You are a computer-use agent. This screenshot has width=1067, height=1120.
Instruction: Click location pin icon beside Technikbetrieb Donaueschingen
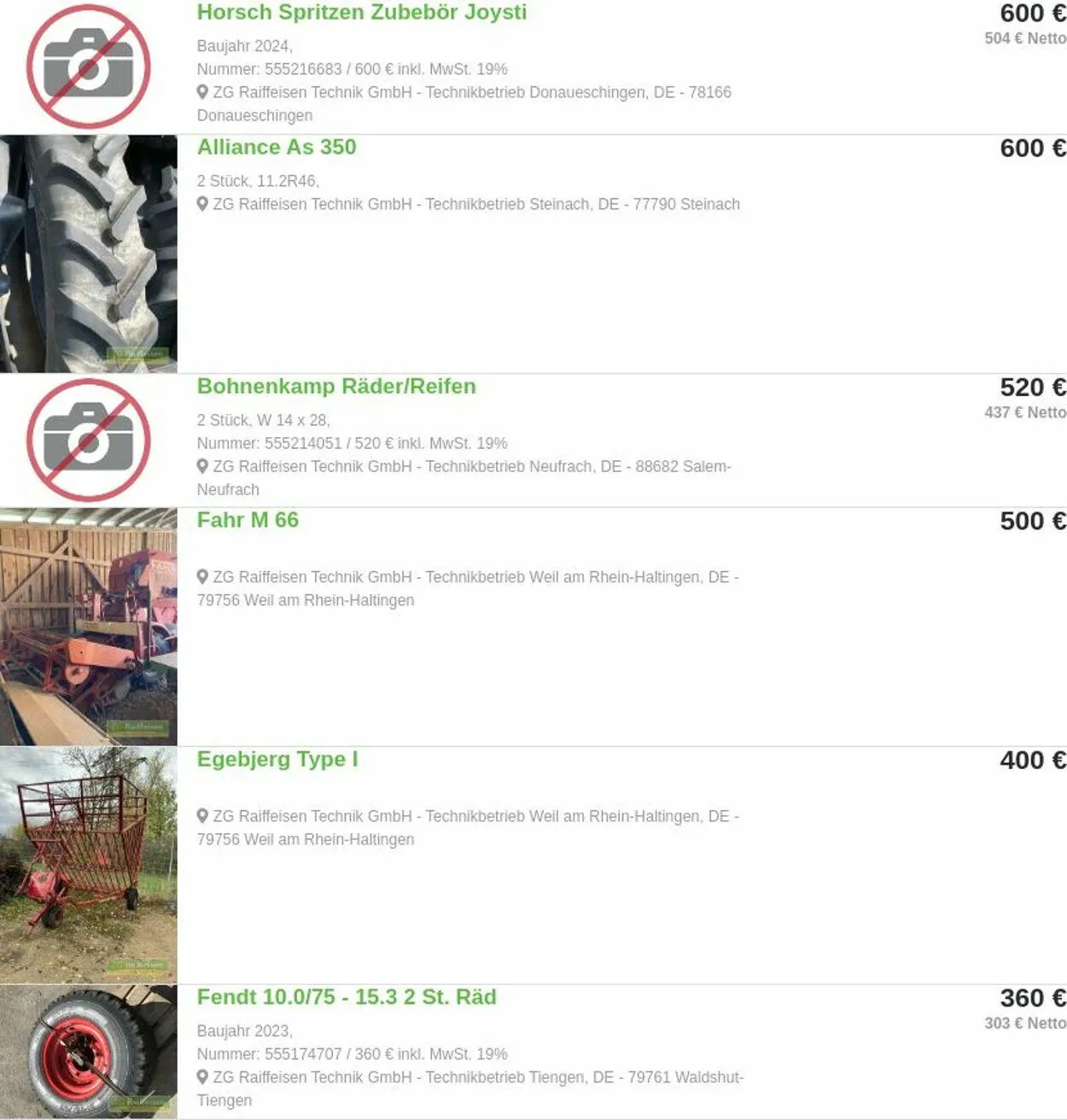[202, 91]
